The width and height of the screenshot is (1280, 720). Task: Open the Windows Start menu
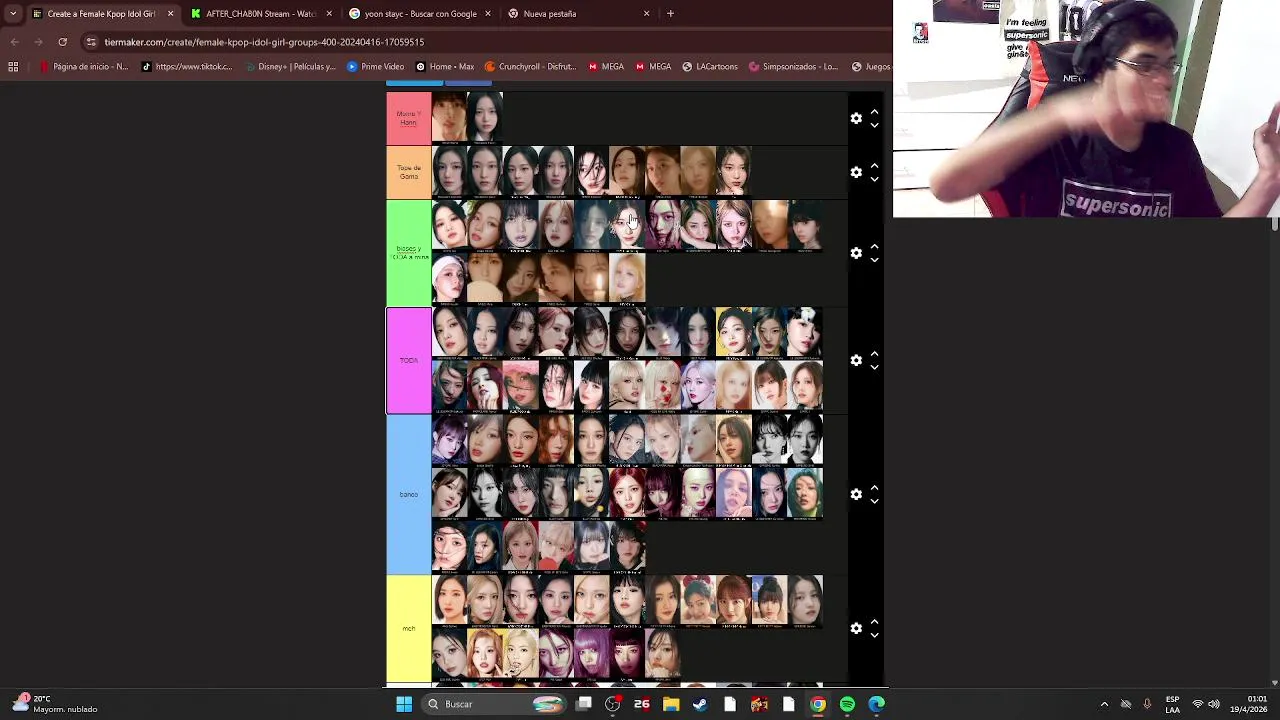click(404, 704)
